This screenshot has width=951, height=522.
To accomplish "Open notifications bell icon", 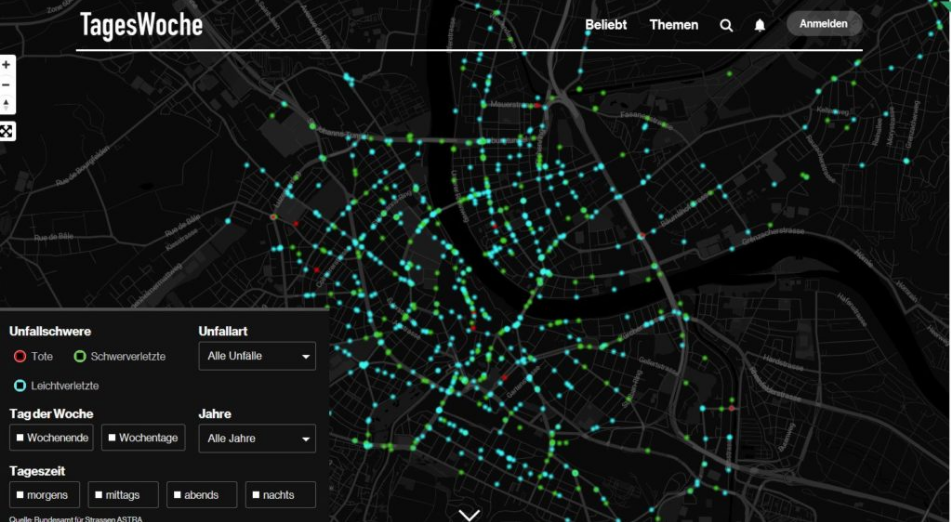I will point(759,25).
